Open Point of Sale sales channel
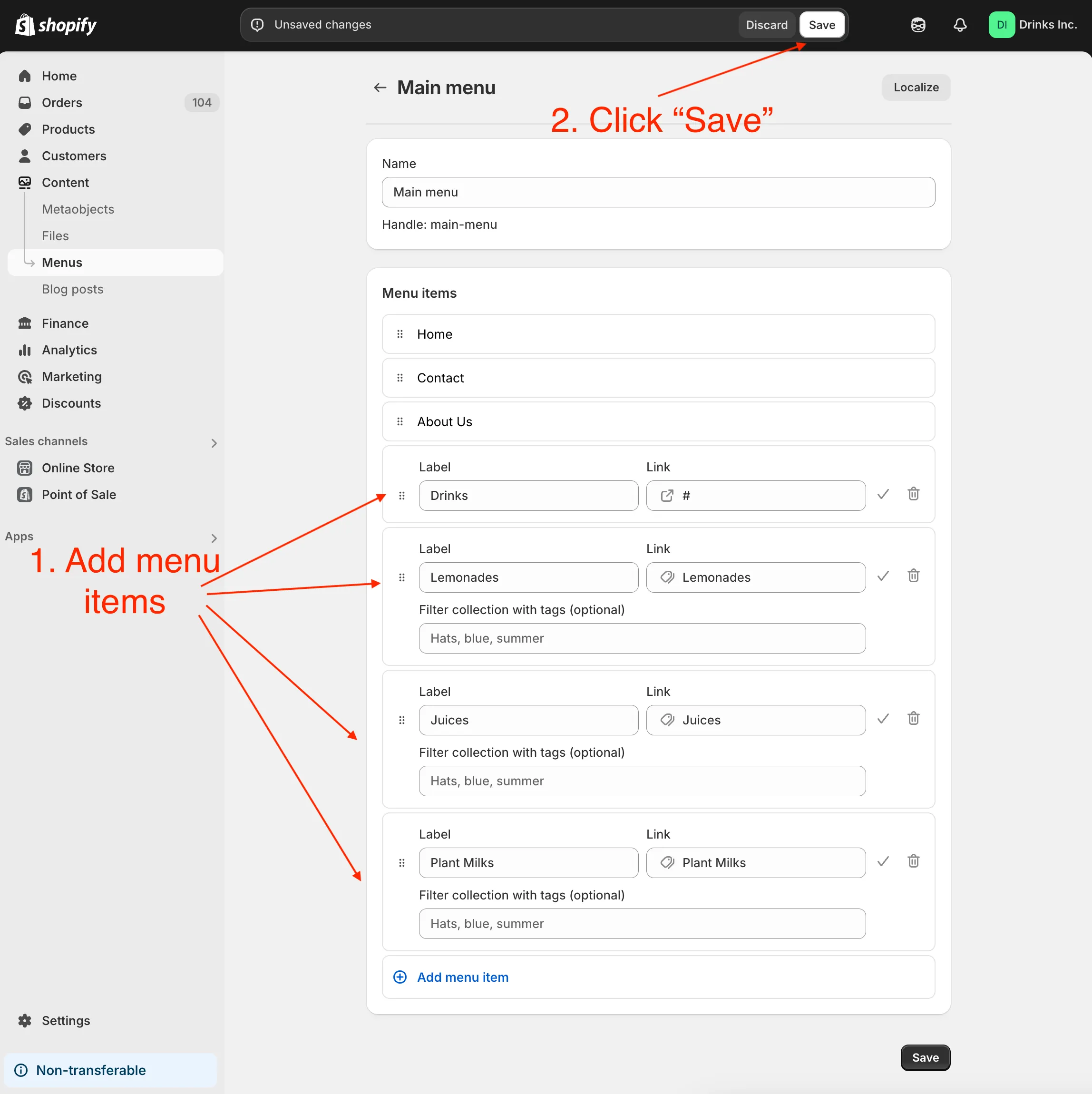This screenshot has width=1092, height=1094. 78,494
